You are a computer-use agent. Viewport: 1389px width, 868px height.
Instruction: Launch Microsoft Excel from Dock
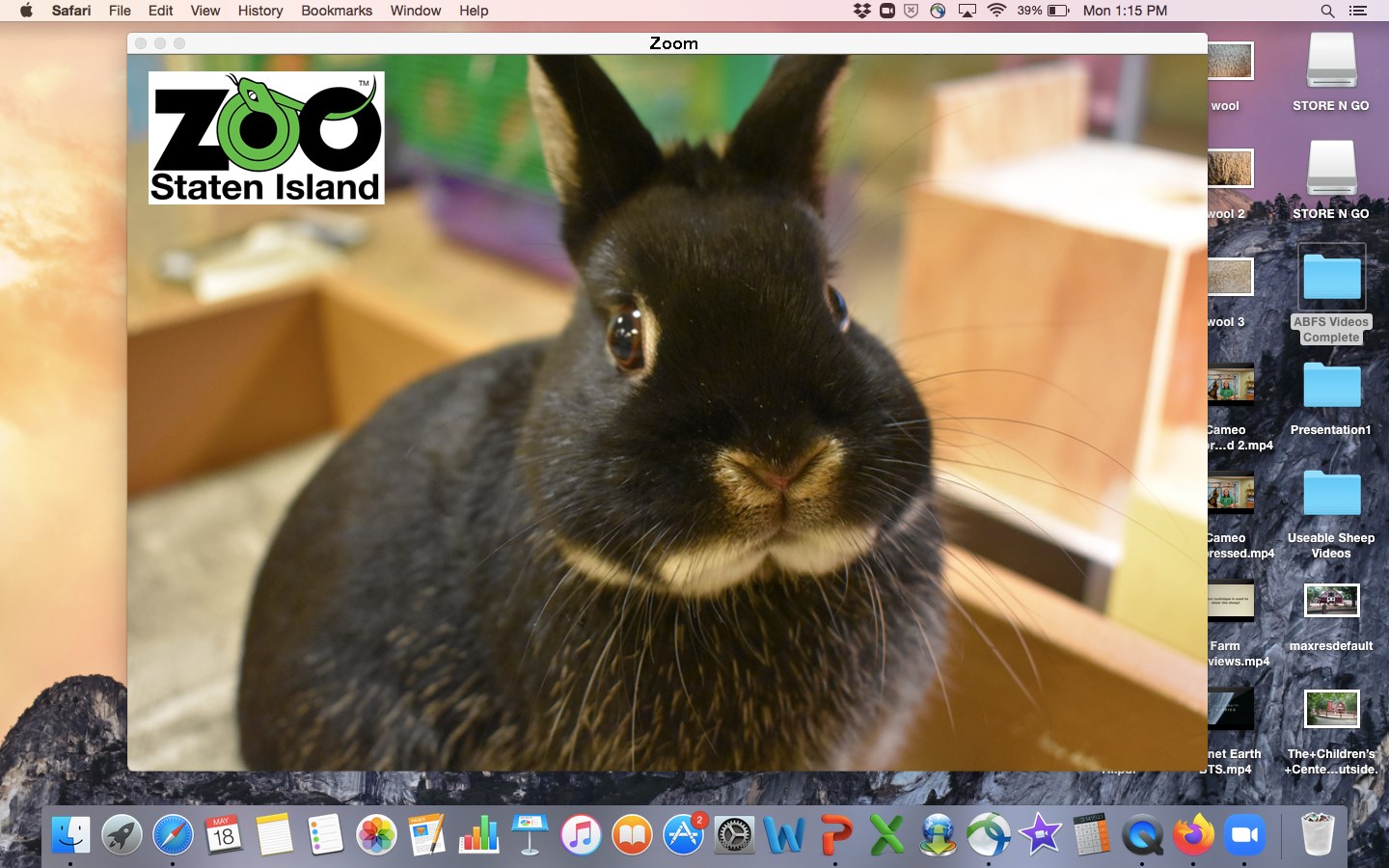click(887, 834)
